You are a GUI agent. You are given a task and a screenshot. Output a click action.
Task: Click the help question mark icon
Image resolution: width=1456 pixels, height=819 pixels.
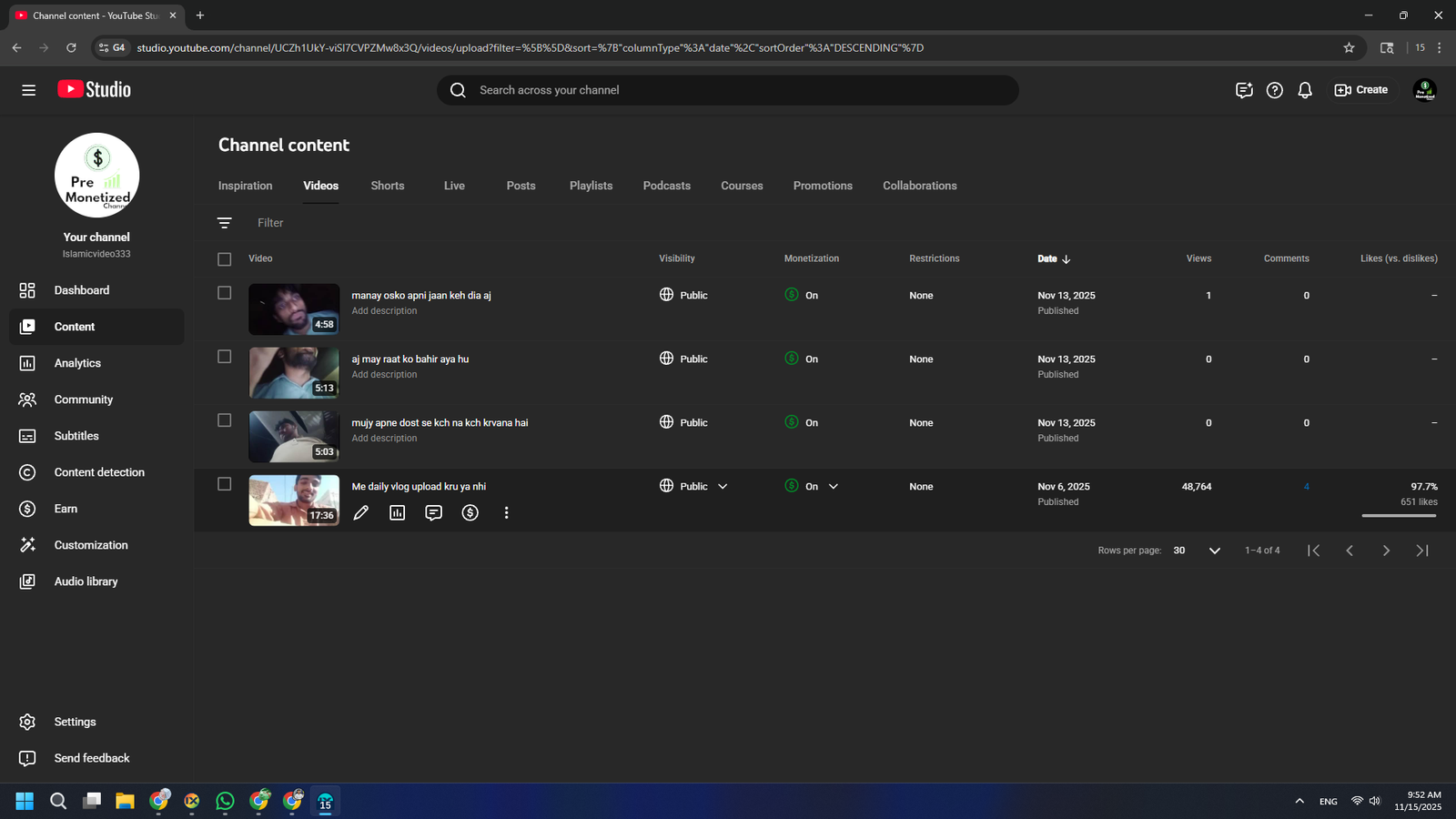click(x=1275, y=90)
